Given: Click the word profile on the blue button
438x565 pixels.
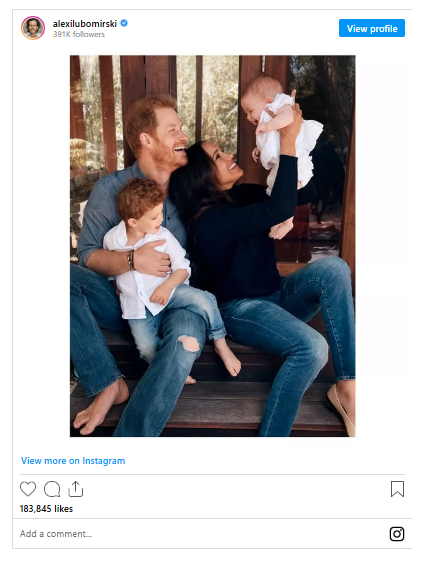Looking at the screenshot, I should (385, 28).
